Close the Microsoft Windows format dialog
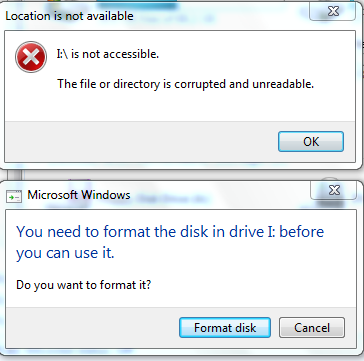364x361 pixels. click(333, 190)
